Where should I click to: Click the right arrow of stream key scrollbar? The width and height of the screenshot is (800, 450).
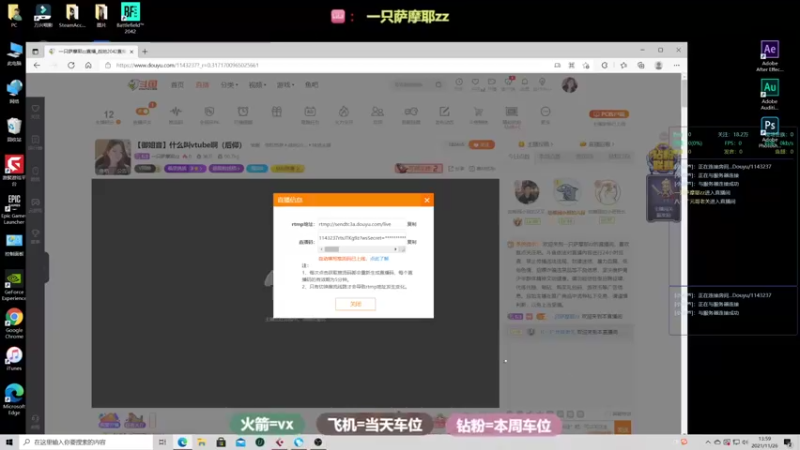[x=395, y=249]
